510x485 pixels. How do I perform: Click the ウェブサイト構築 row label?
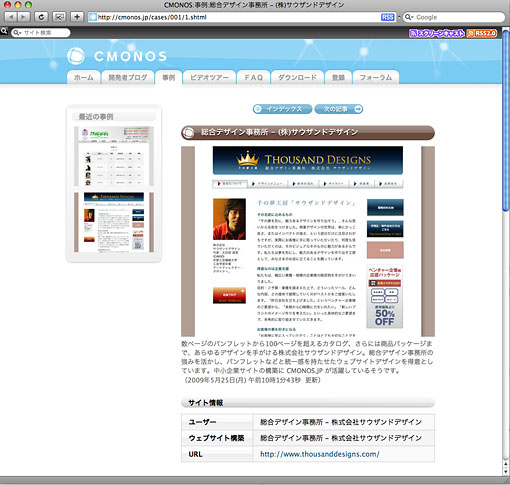[x=216, y=438]
